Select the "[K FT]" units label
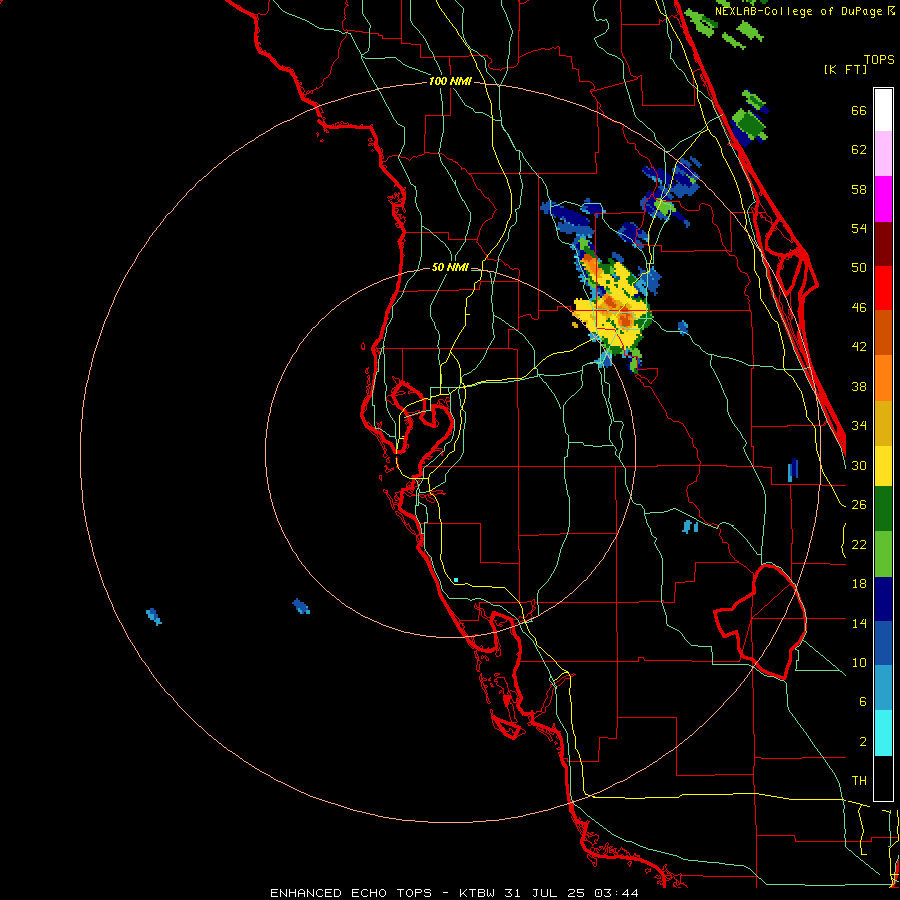 pos(845,70)
